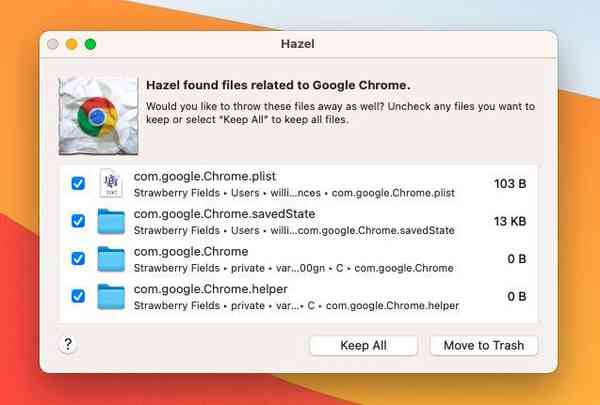The image size is (600, 405).
Task: Click the 103 B file size
Action: tap(509, 184)
